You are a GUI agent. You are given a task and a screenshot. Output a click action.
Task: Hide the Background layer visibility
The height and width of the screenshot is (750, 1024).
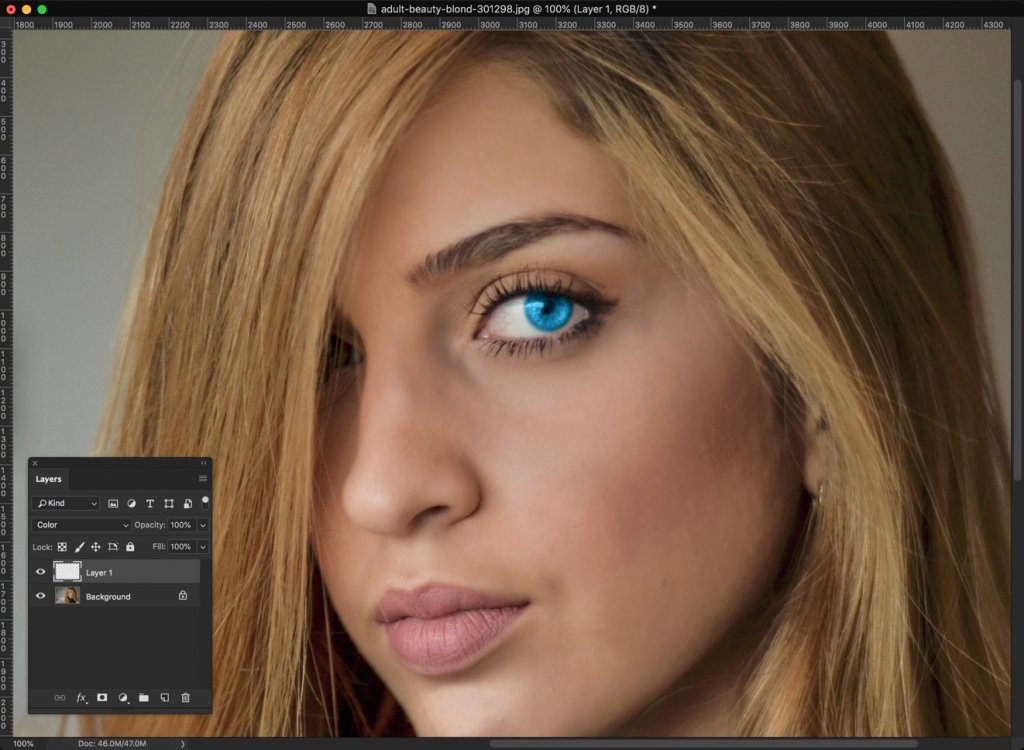click(40, 596)
